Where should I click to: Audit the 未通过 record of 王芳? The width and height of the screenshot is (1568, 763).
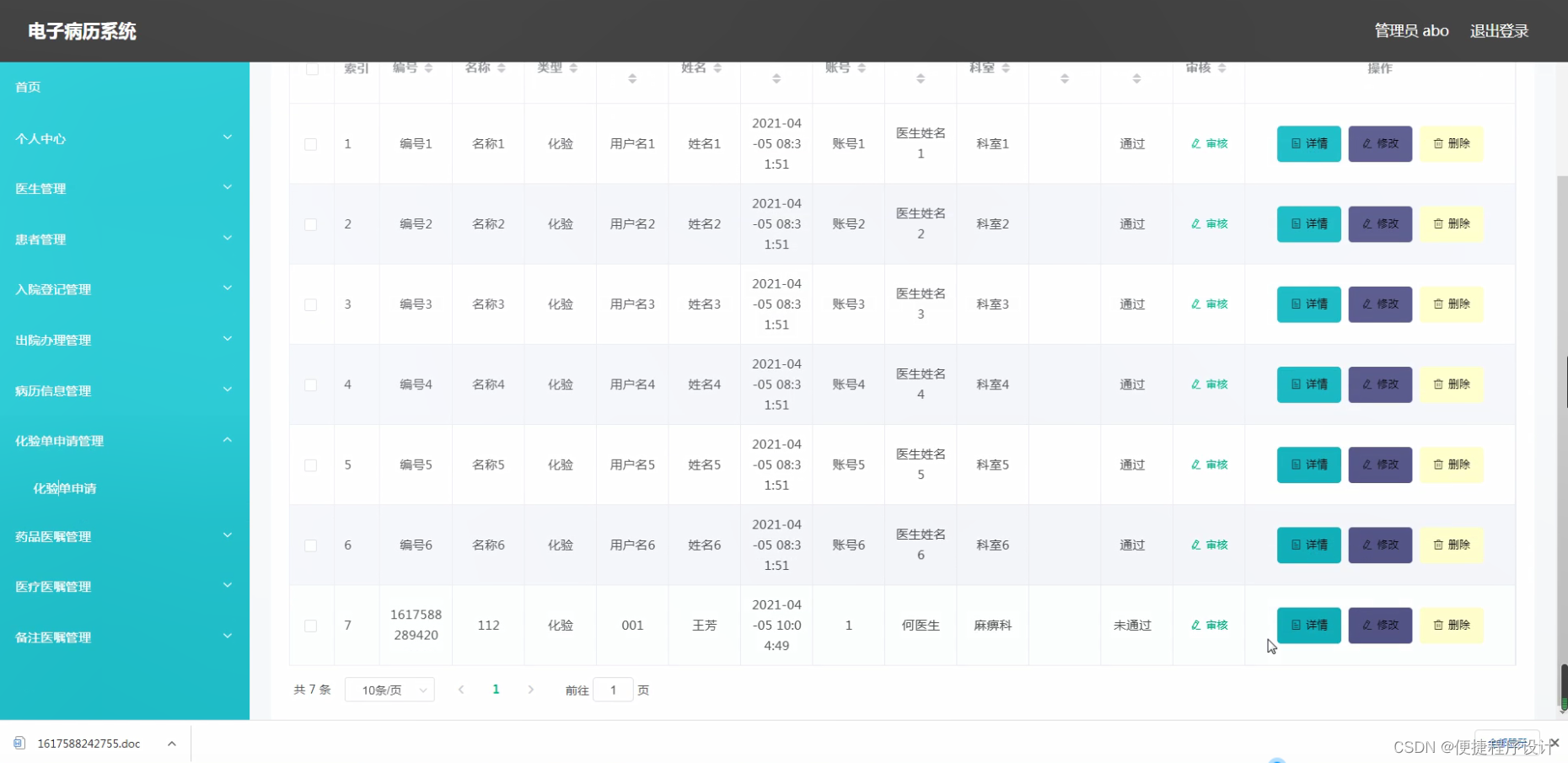tap(1209, 626)
